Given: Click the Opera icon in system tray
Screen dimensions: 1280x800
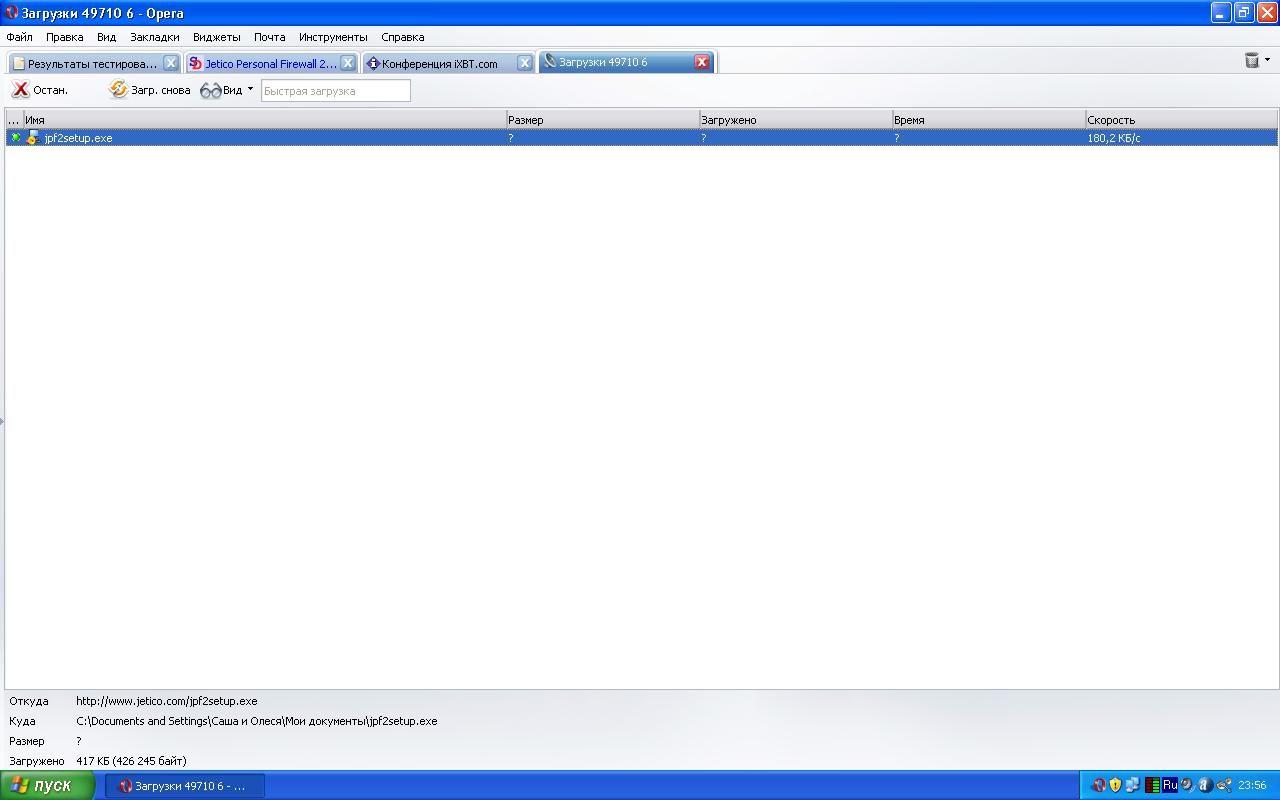Looking at the screenshot, I should tap(1099, 785).
